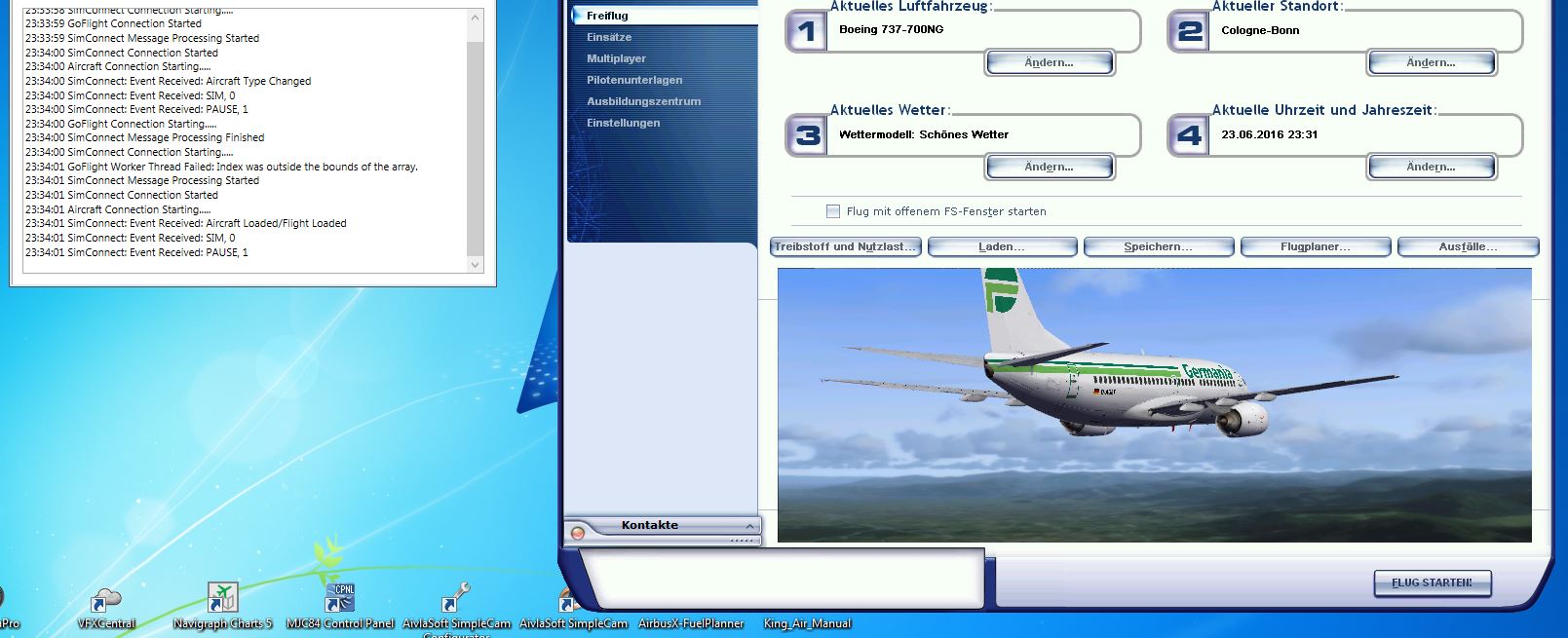The width and height of the screenshot is (1568, 638).
Task: Click the number 1 aircraft step icon
Action: pos(806,32)
